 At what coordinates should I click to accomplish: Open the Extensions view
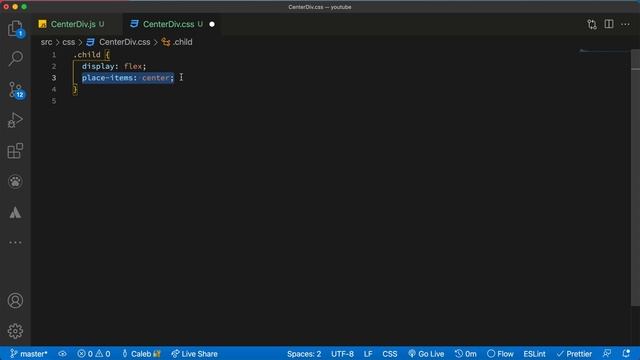coord(15,151)
